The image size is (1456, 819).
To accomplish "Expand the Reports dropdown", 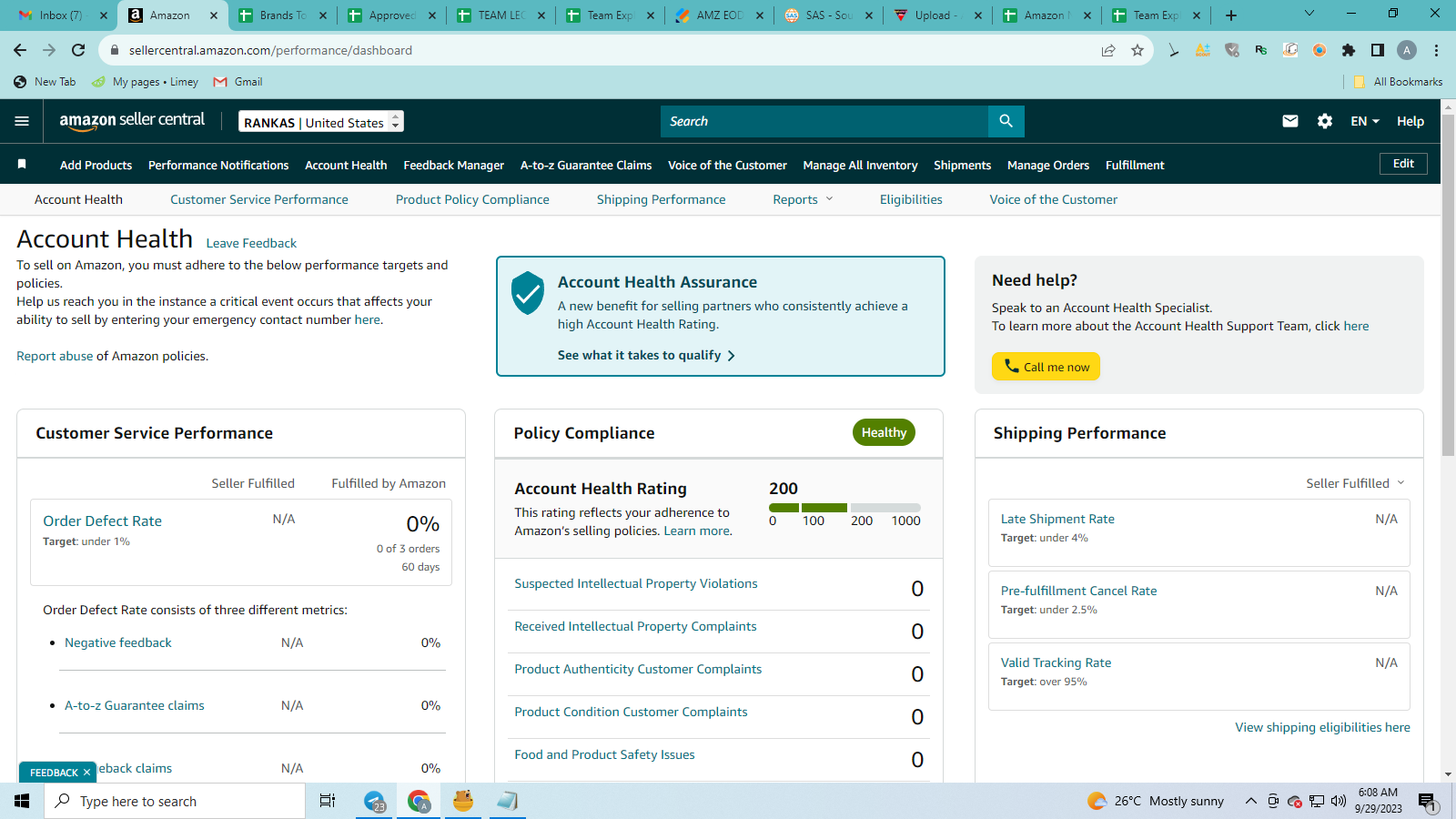I will 803,199.
